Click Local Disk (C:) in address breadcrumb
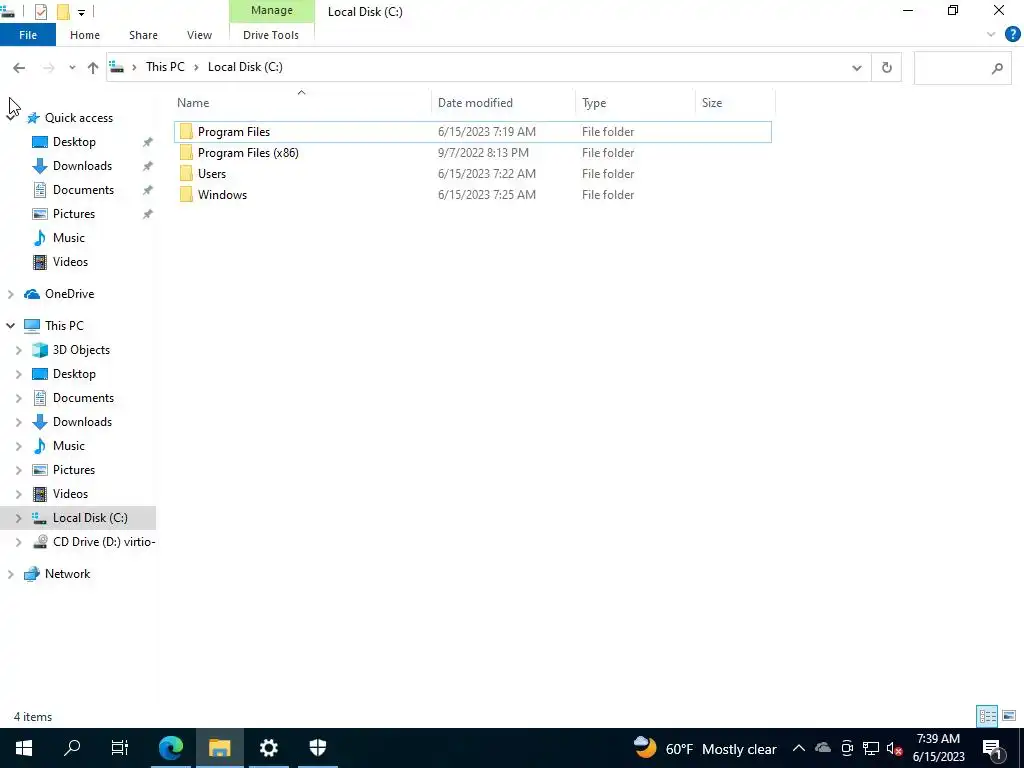The width and height of the screenshot is (1024, 768). pyautogui.click(x=245, y=67)
